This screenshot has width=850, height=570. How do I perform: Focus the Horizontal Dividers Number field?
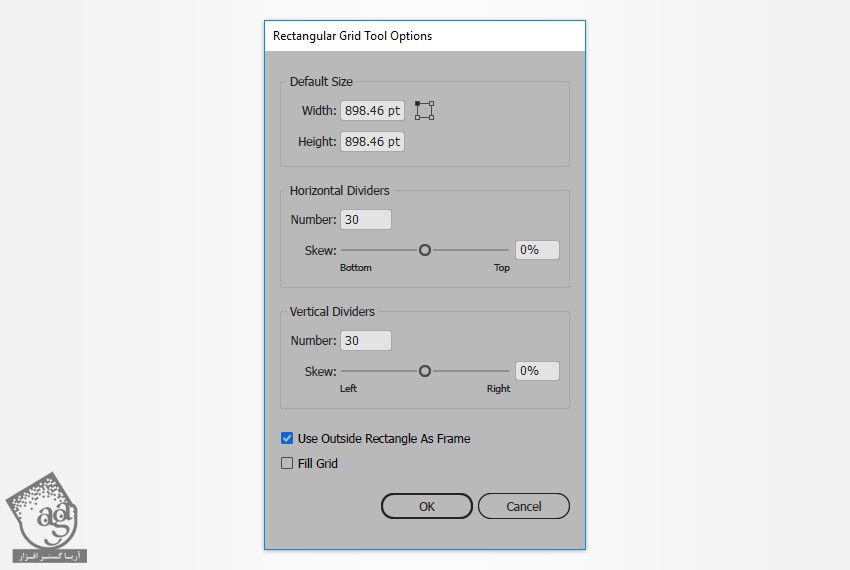tap(365, 220)
